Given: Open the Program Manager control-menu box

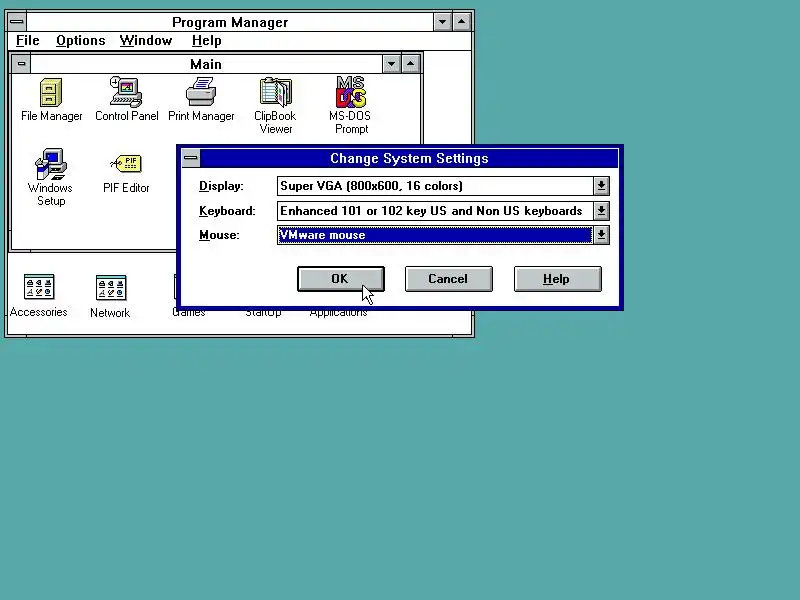Looking at the screenshot, I should (x=17, y=22).
